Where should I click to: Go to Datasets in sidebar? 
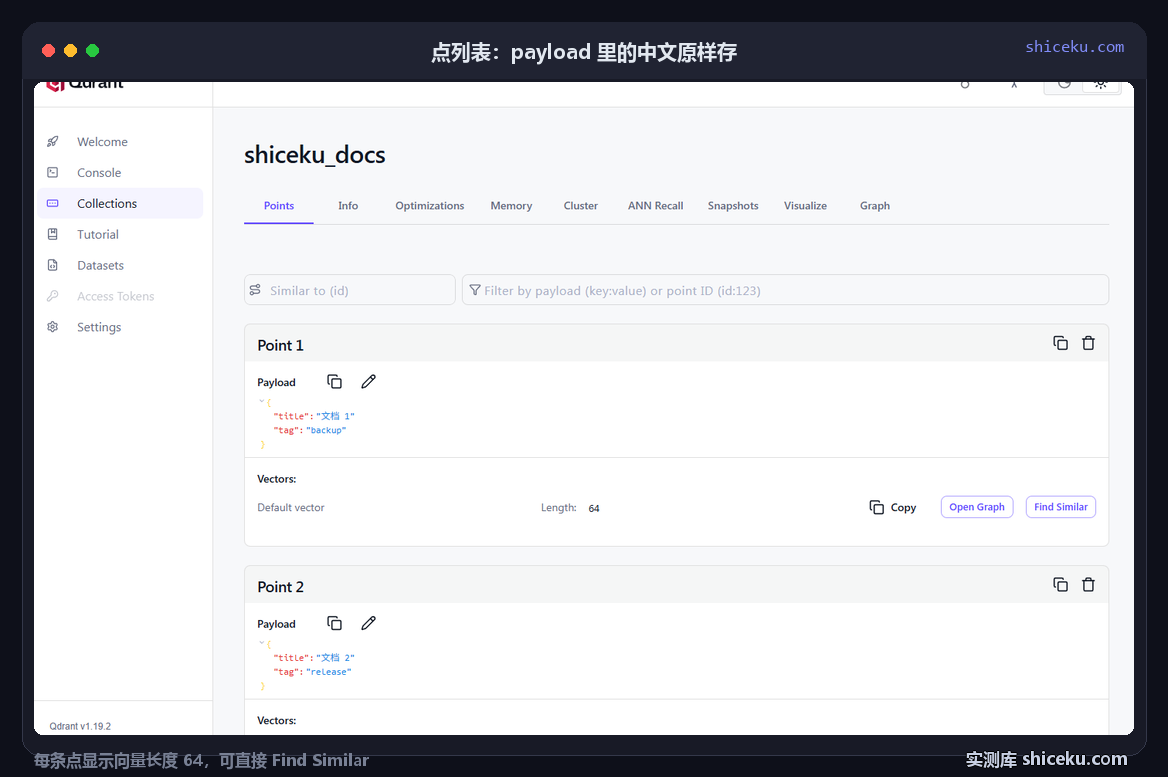(x=120, y=265)
